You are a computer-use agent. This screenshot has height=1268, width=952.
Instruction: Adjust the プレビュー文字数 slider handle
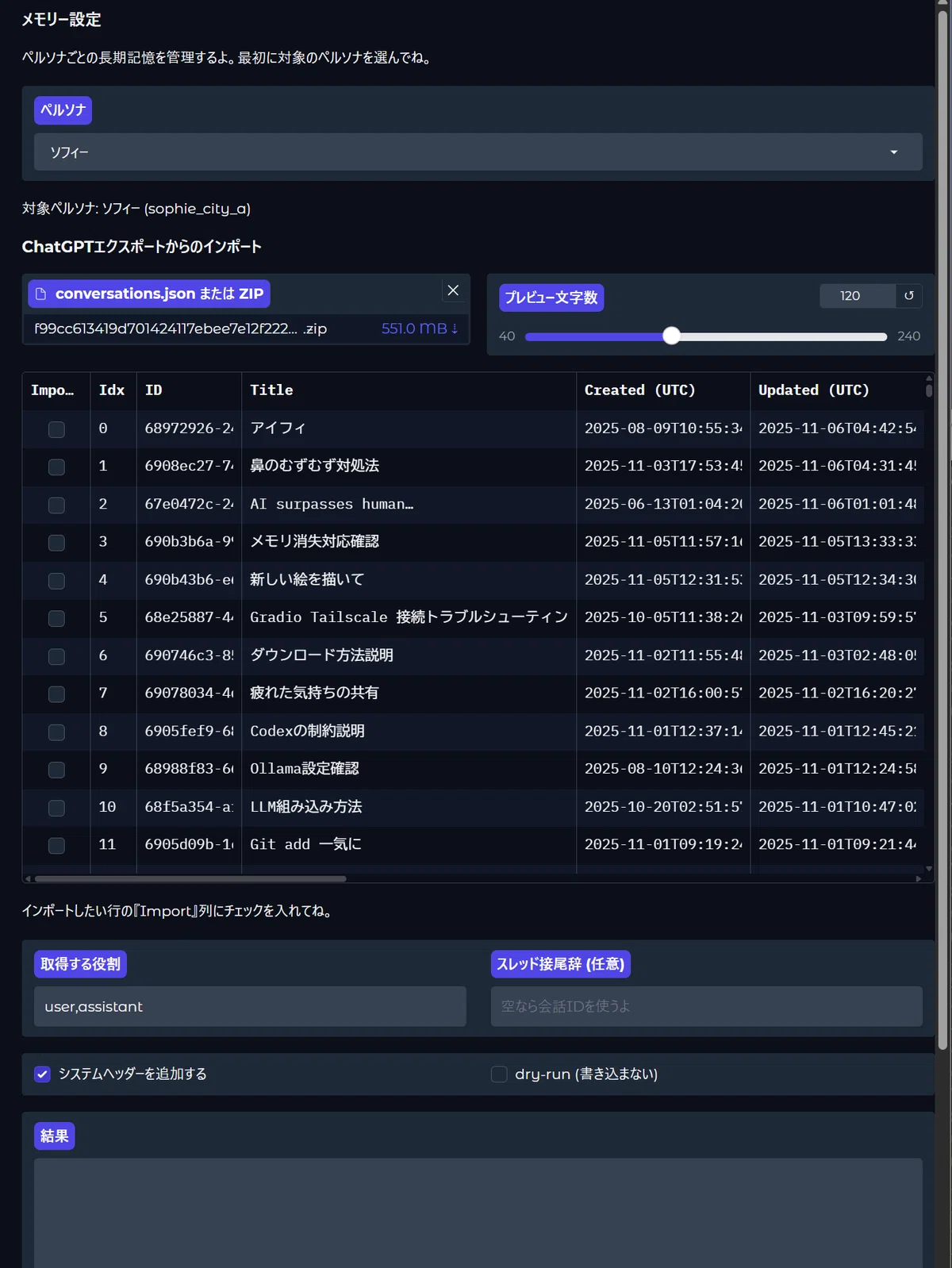(x=671, y=336)
